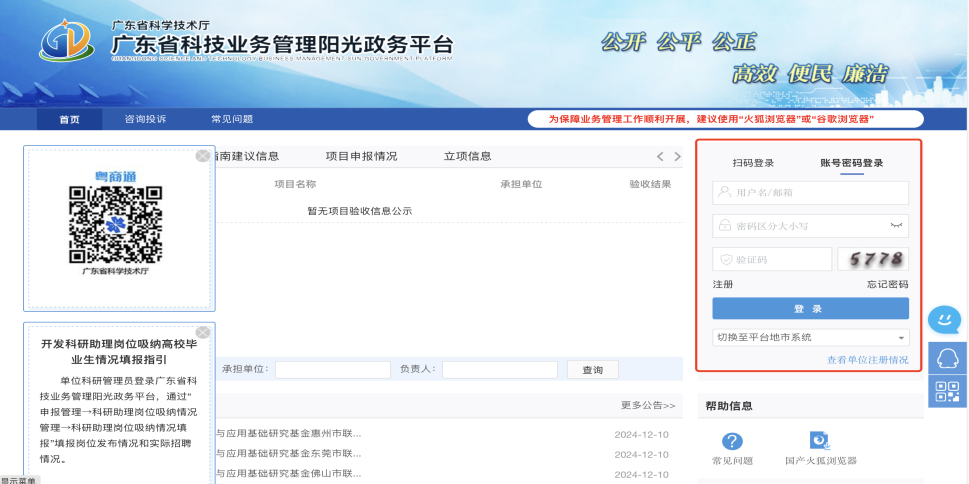Open the QQ customer service icon
The height and width of the screenshot is (484, 969).
(x=945, y=357)
